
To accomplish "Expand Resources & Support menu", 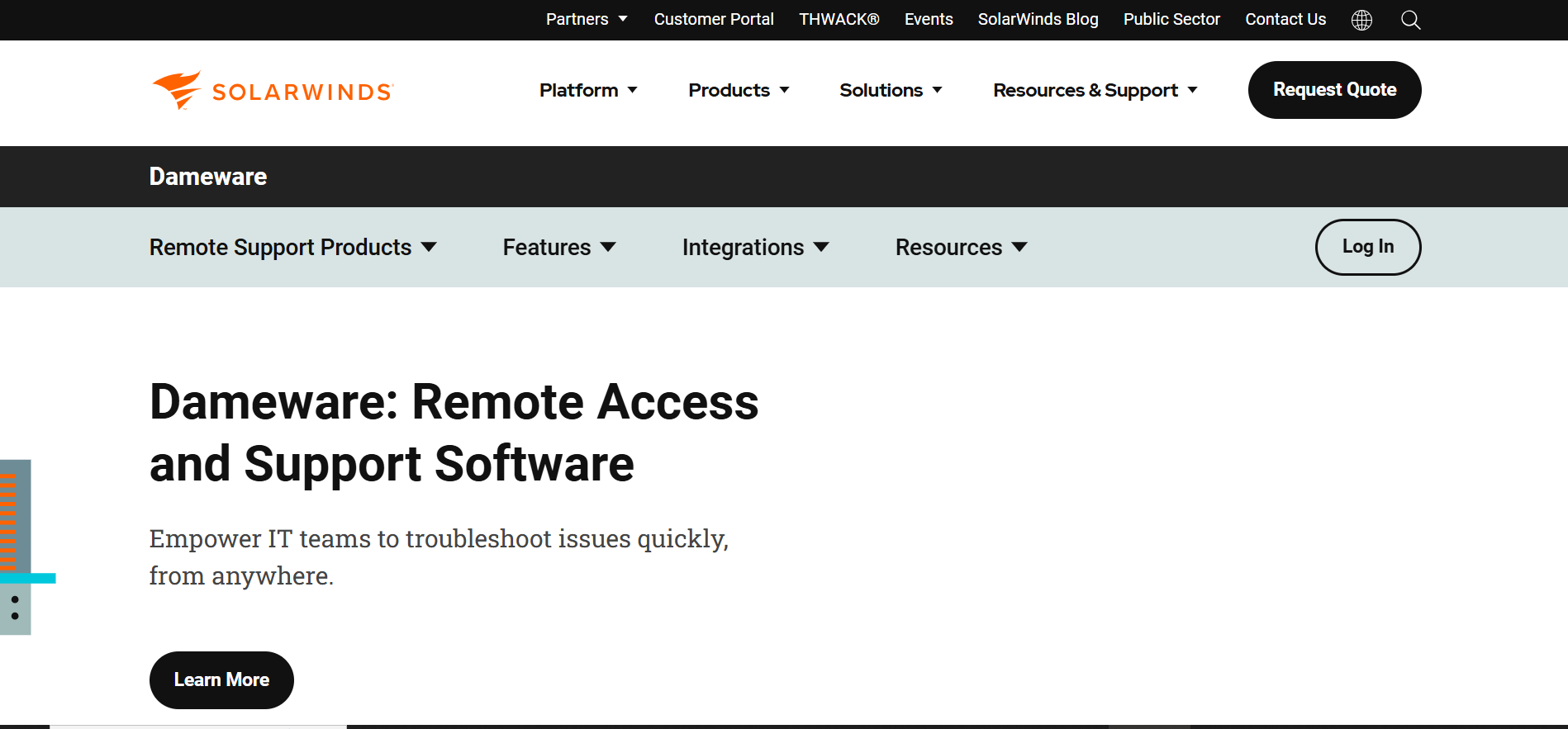I will point(1095,90).
